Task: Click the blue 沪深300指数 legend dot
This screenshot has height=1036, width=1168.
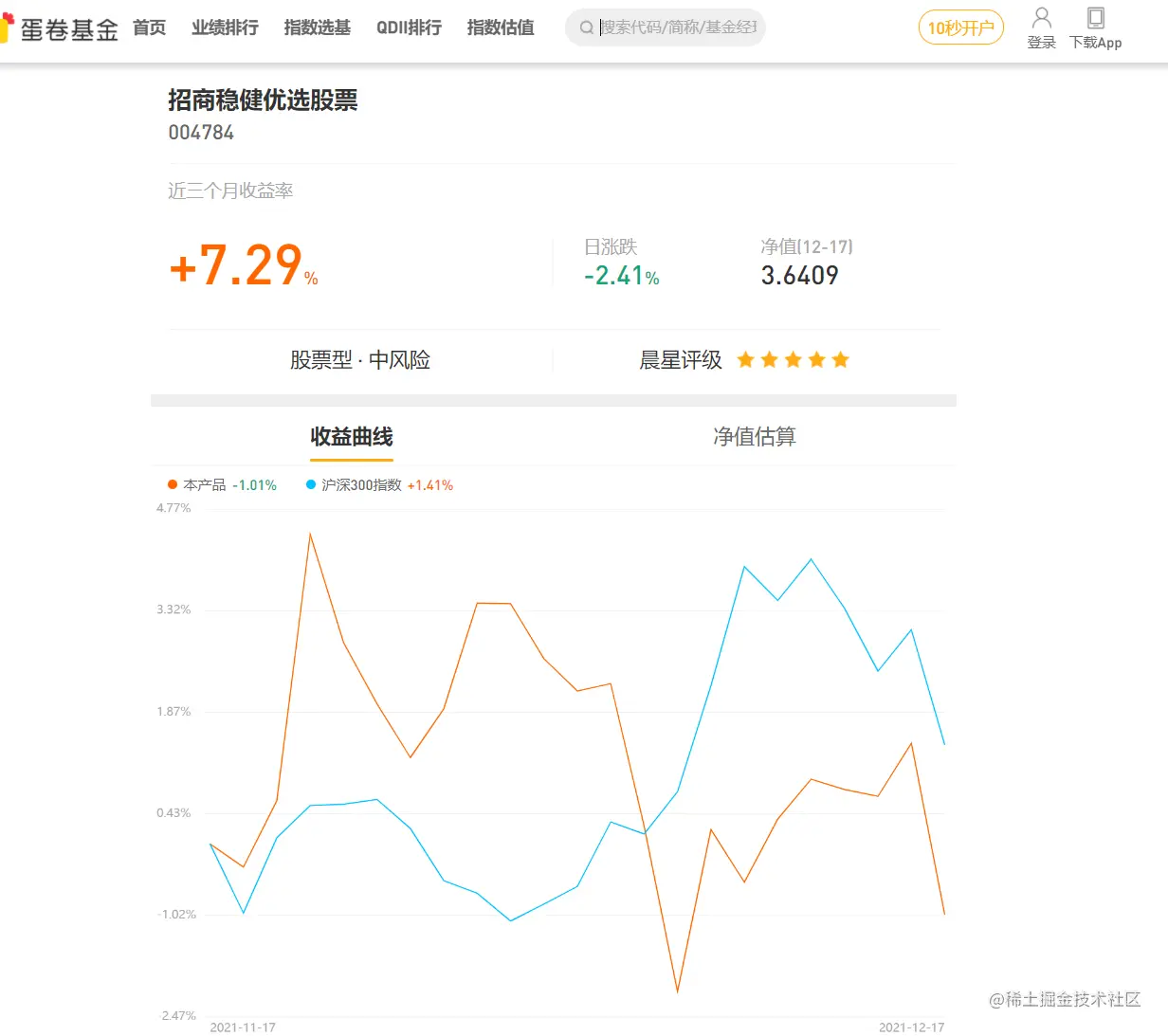Action: point(311,484)
